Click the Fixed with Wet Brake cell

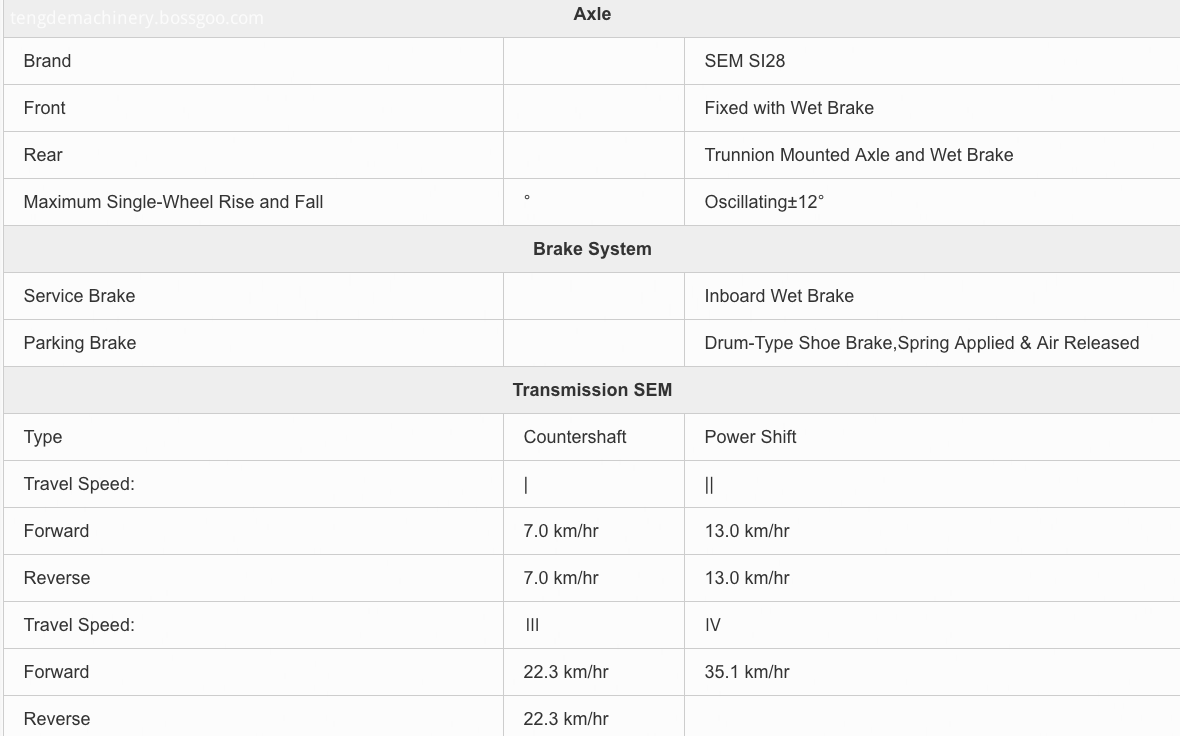click(789, 108)
